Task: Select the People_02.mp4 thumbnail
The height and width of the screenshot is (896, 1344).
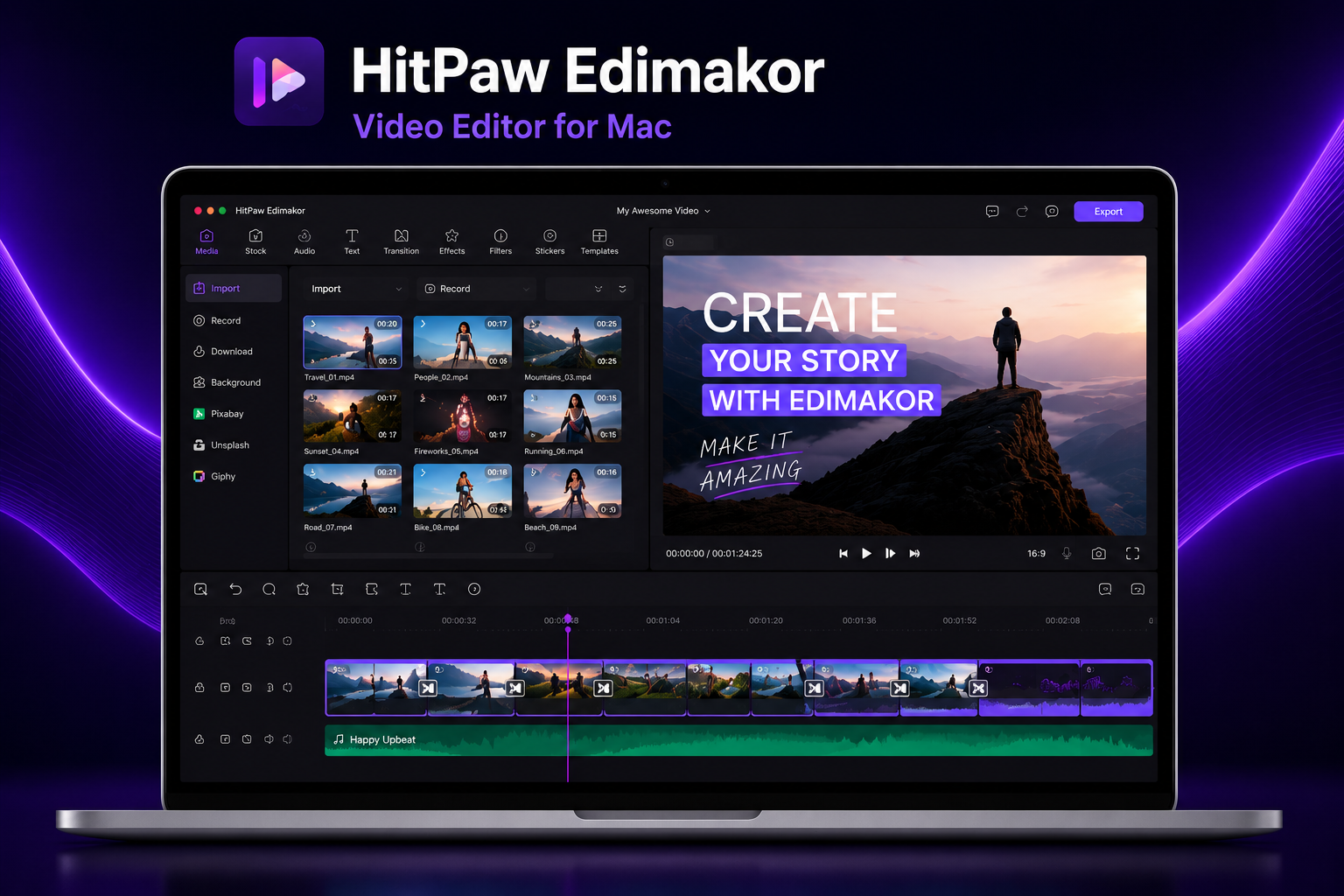Action: (463, 342)
